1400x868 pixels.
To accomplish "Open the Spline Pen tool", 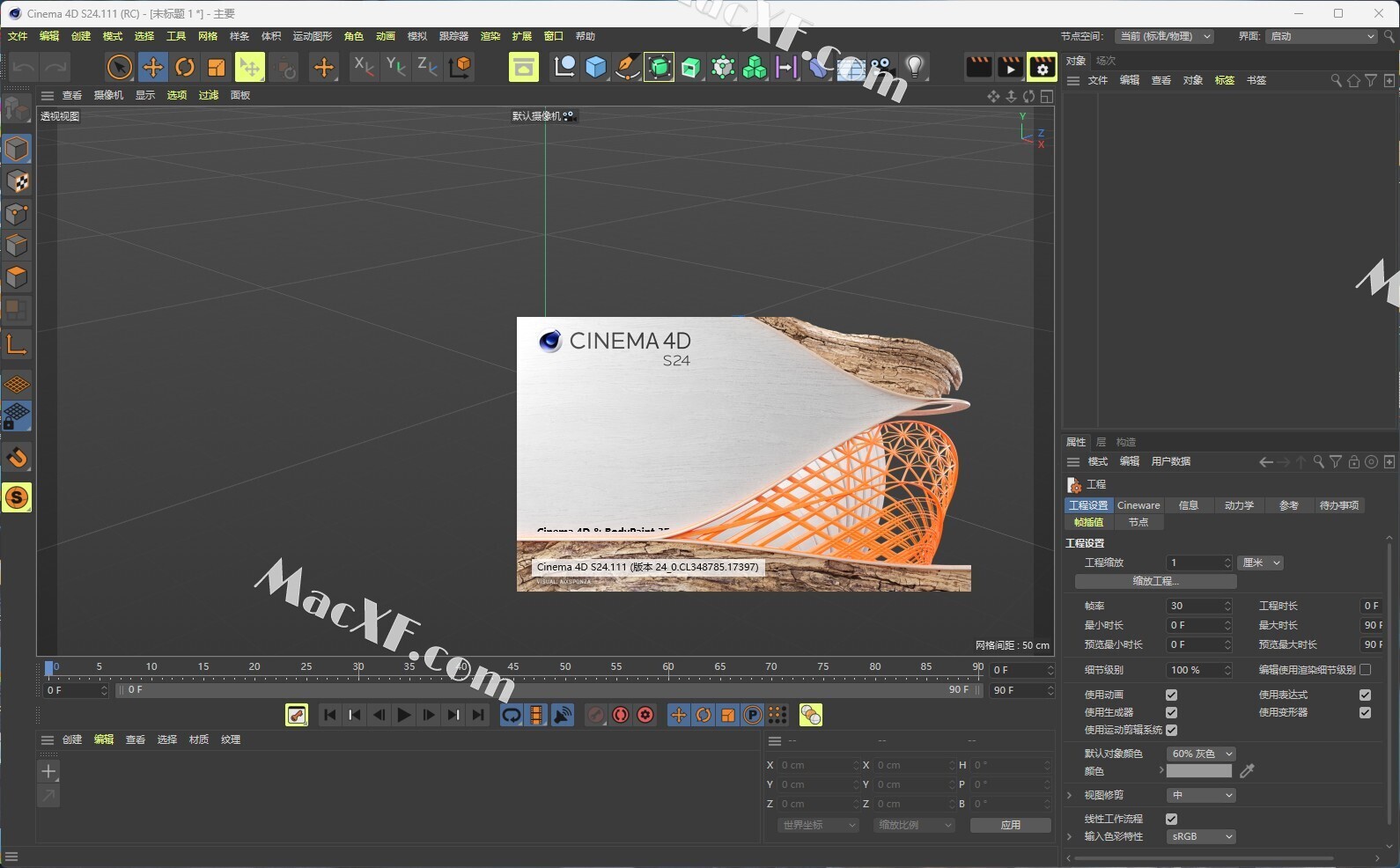I will click(627, 68).
